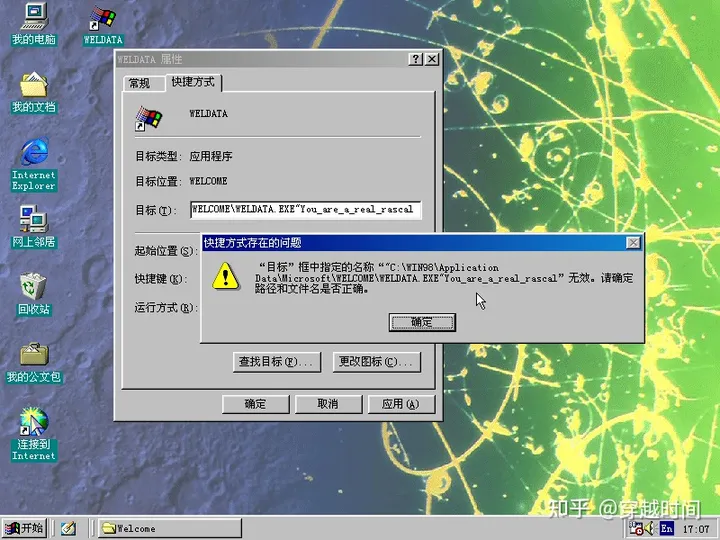This screenshot has width=720, height=540.
Task: Click the 确定 button in the error dialog
Action: (422, 322)
